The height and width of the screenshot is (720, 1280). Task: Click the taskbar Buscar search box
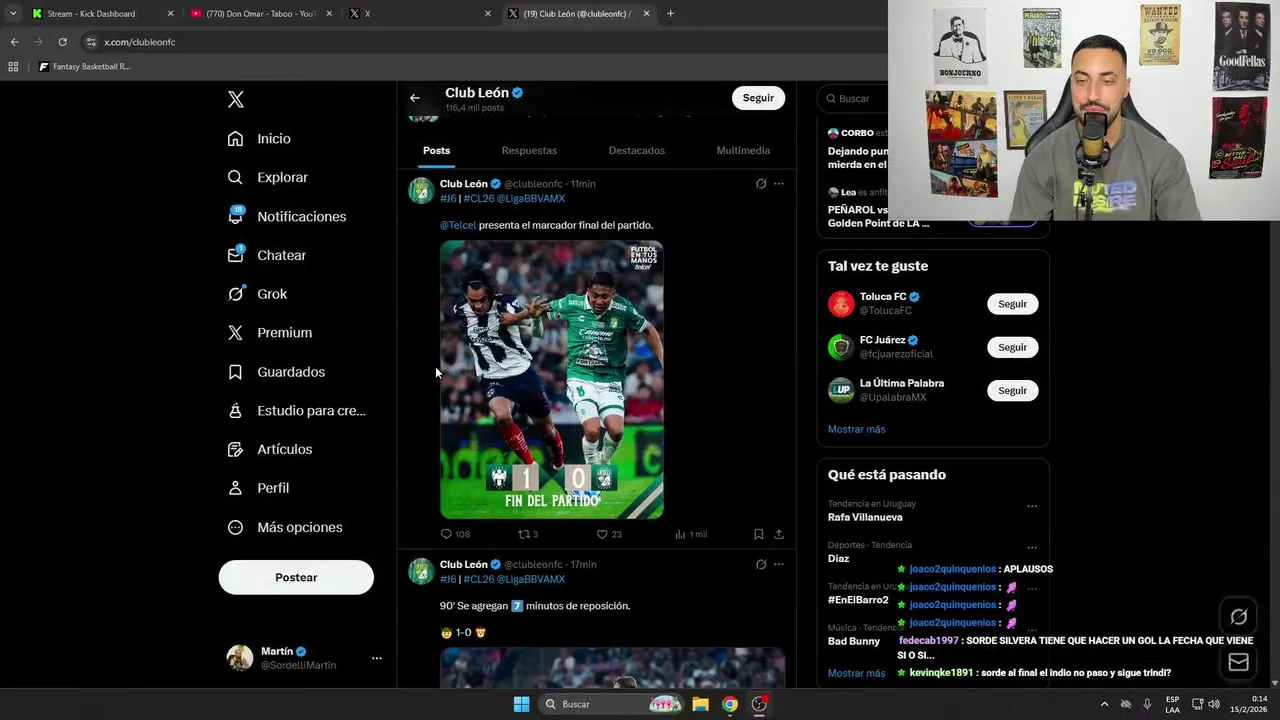point(611,704)
